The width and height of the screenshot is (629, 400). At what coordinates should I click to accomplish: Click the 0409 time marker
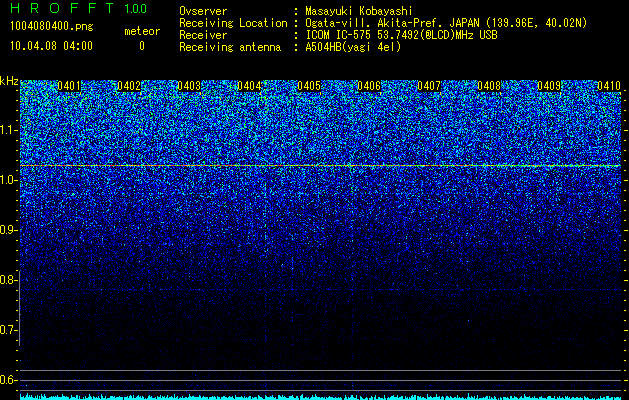549,86
